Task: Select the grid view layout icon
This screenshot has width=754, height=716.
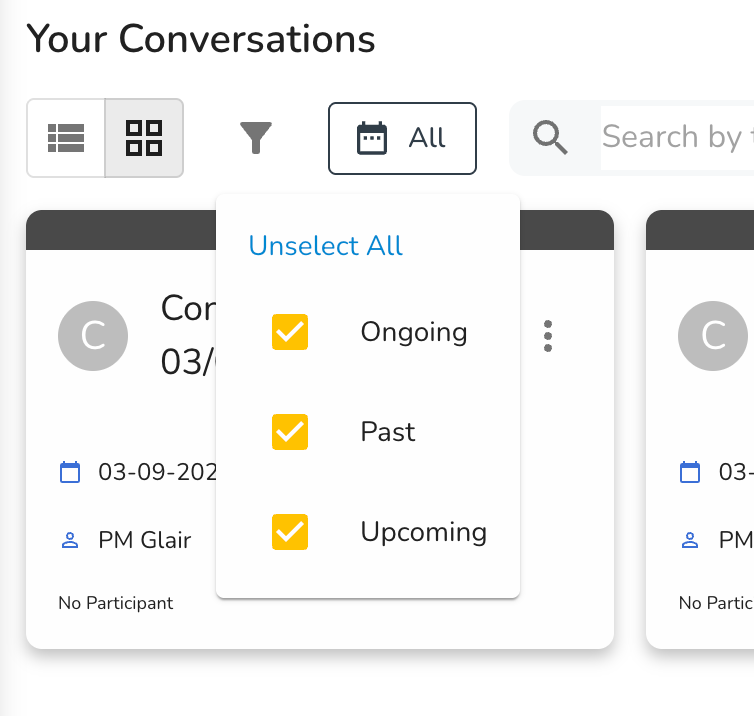Action: pyautogui.click(x=144, y=137)
